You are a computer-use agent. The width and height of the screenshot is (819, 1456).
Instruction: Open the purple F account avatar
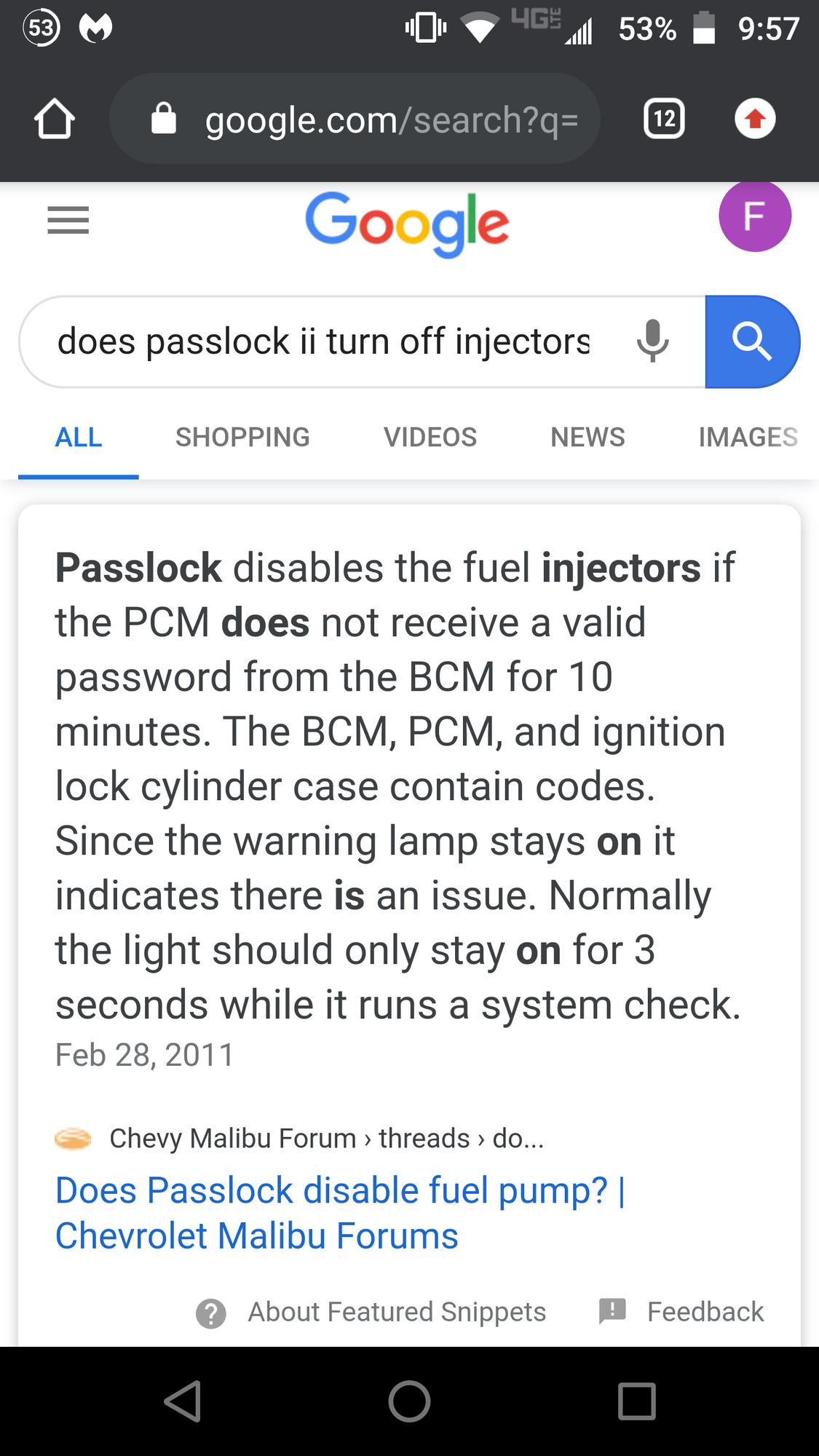(754, 216)
